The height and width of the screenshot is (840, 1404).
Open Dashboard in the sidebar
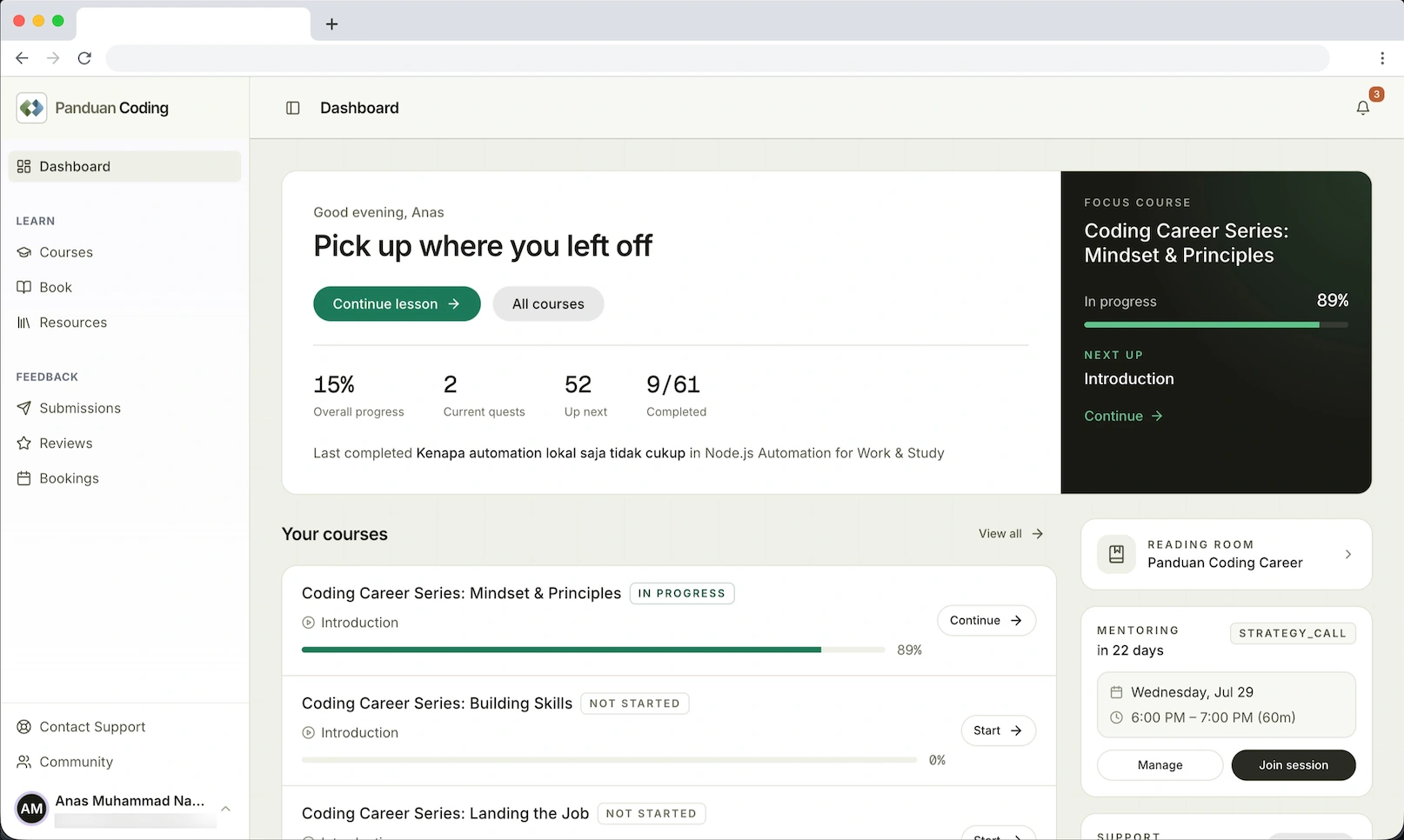click(124, 166)
